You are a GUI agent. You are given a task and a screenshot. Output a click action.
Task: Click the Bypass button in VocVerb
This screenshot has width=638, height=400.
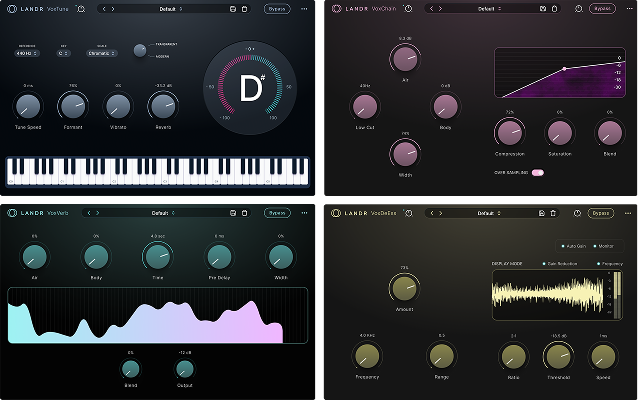277,213
